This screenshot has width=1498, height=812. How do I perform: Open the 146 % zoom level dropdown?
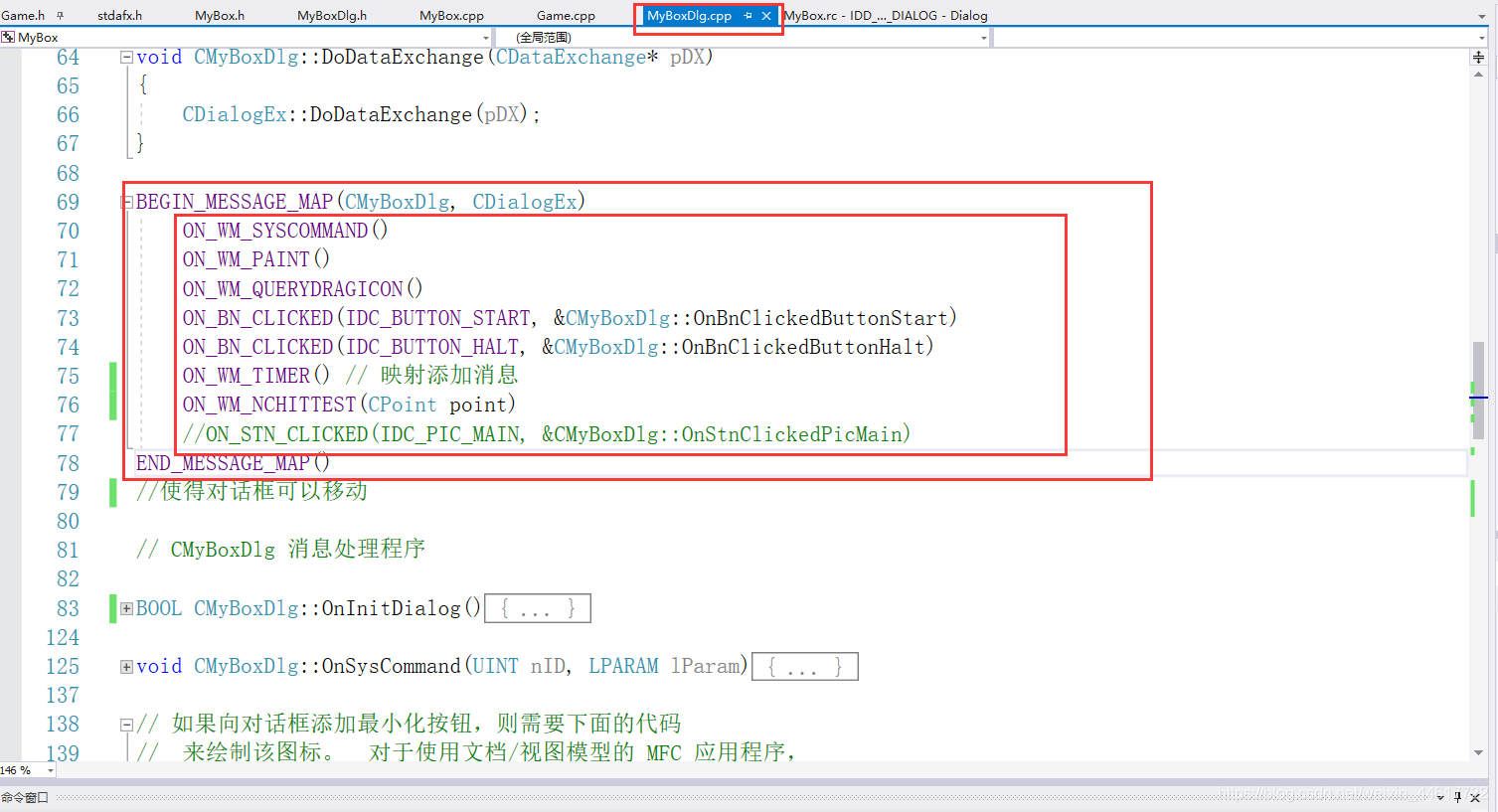coord(51,770)
